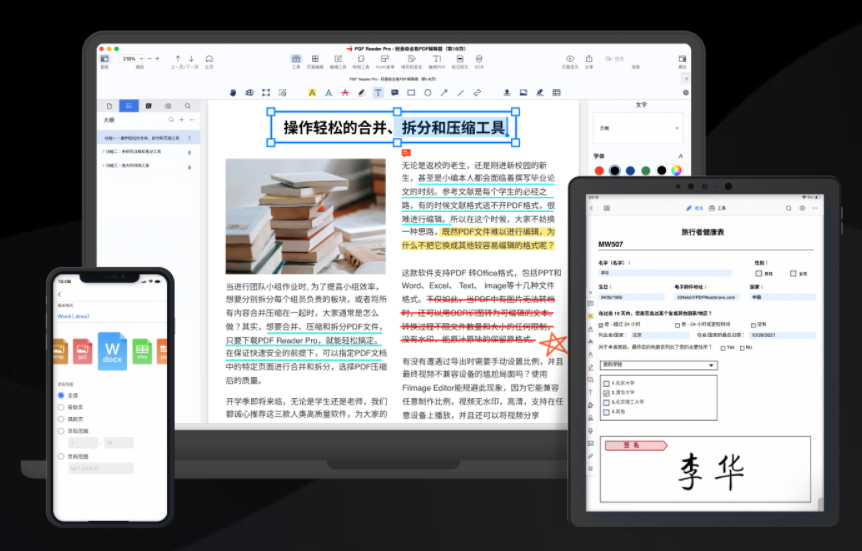This screenshot has height=551, width=862.
Task: Switch to the search sidebar tab
Action: (x=187, y=106)
